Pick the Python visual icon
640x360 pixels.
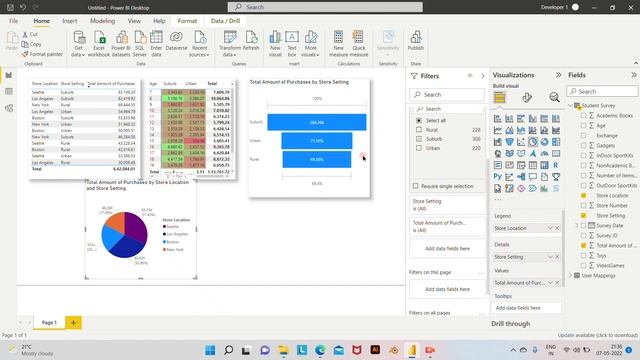(498, 177)
